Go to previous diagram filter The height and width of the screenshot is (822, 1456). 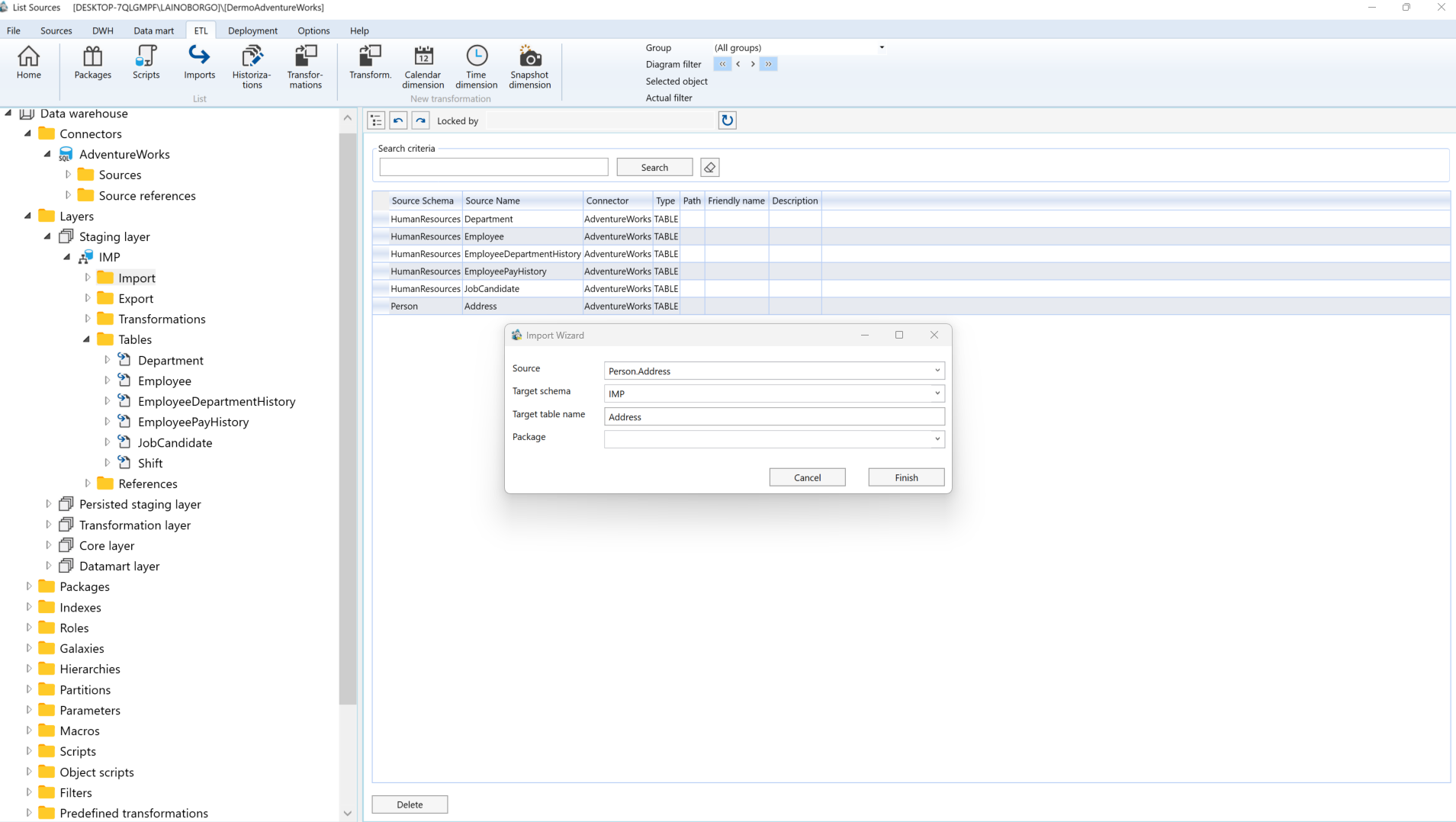click(x=738, y=64)
